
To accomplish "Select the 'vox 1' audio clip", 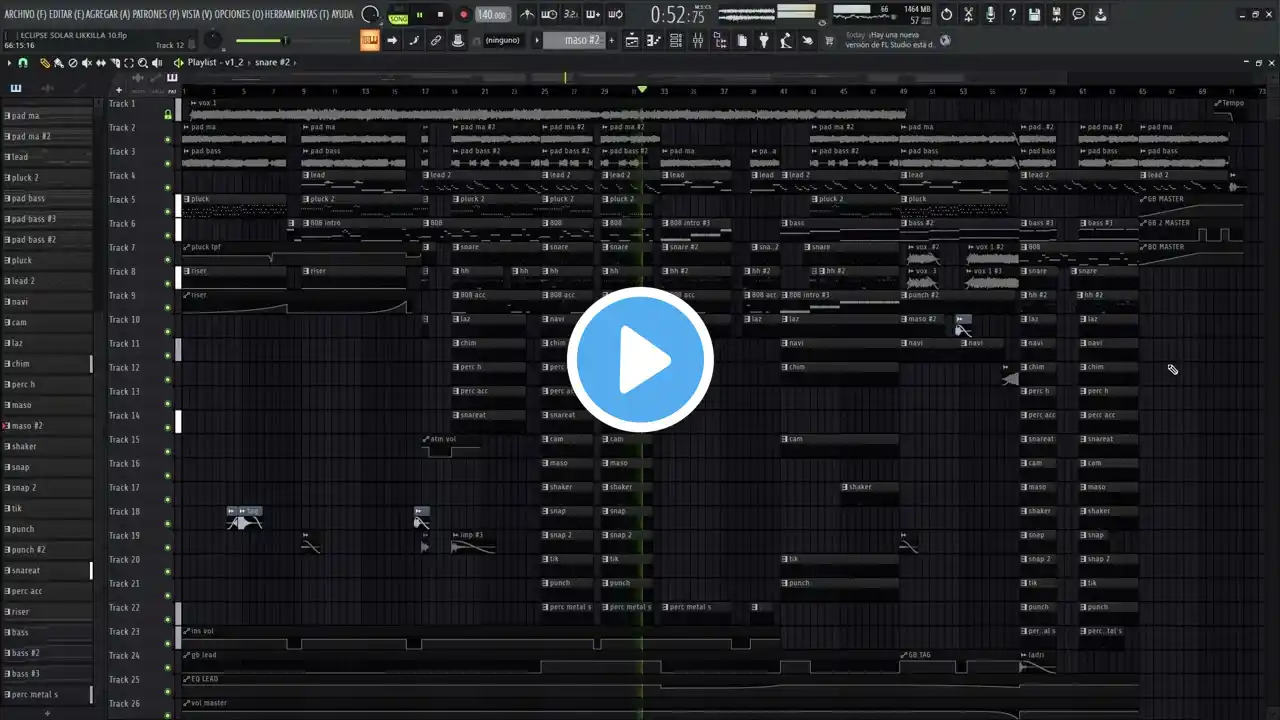I will click(546, 109).
